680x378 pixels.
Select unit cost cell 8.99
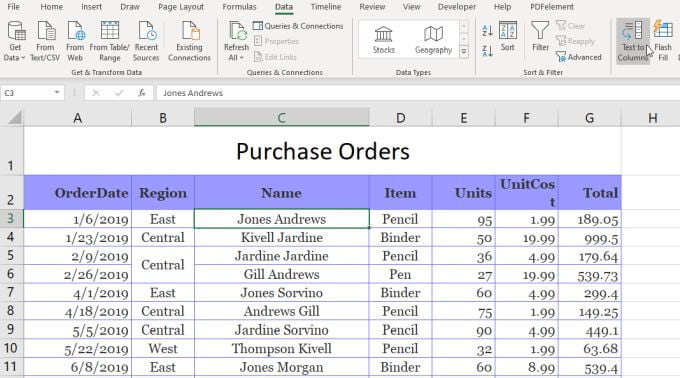pyautogui.click(x=527, y=367)
